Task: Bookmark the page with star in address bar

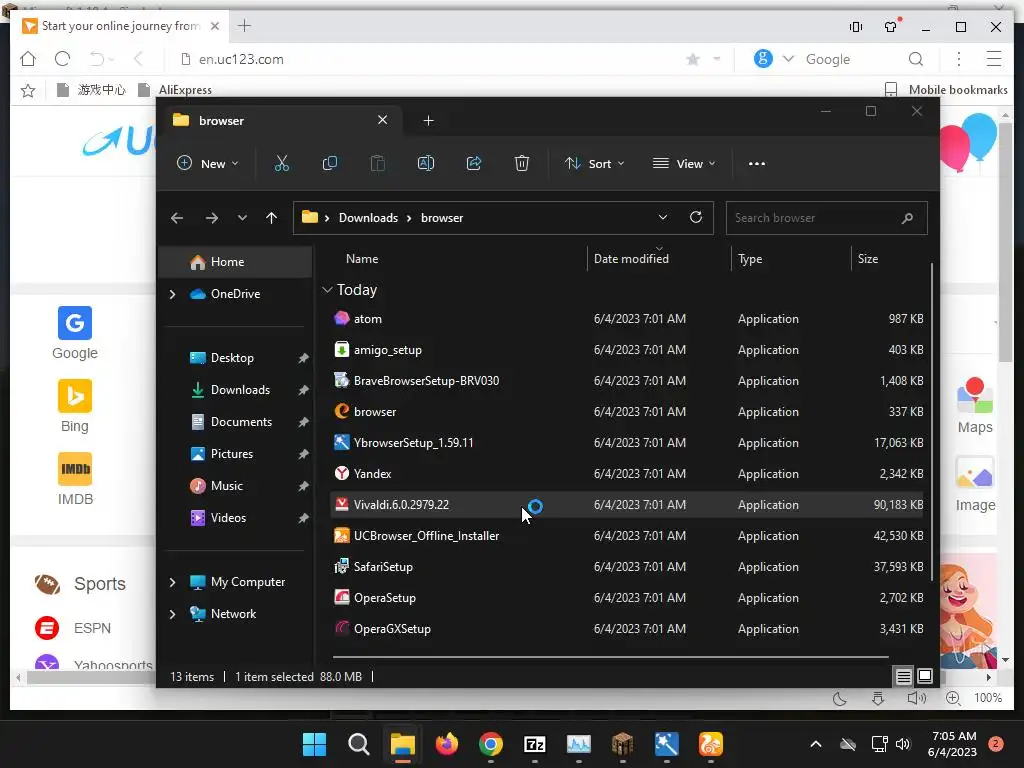Action: (x=693, y=59)
